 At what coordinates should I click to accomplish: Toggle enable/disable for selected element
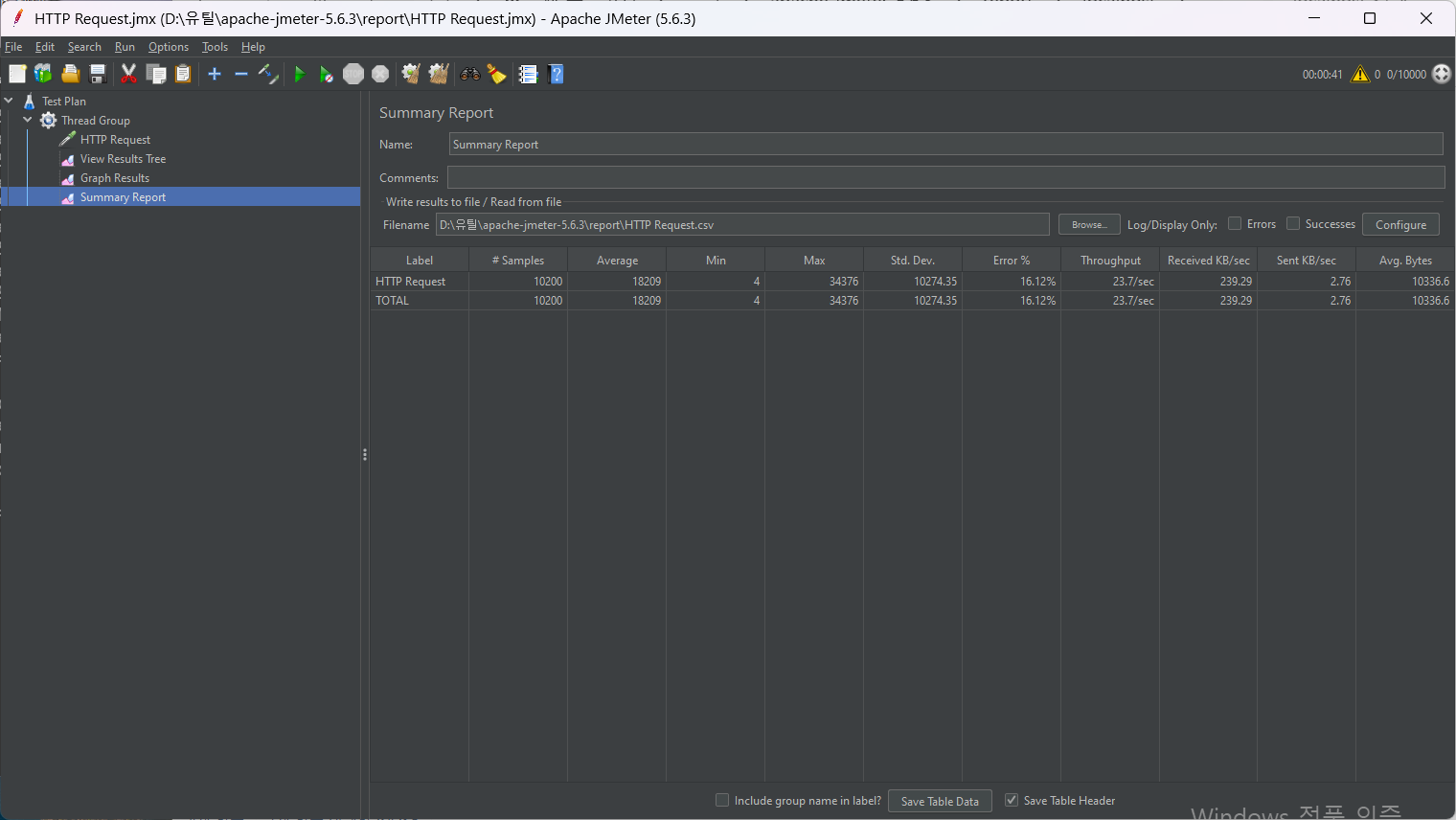pyautogui.click(x=268, y=74)
